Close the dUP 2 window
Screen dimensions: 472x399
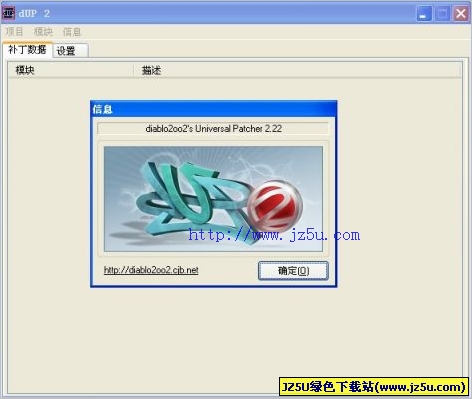(x=461, y=14)
